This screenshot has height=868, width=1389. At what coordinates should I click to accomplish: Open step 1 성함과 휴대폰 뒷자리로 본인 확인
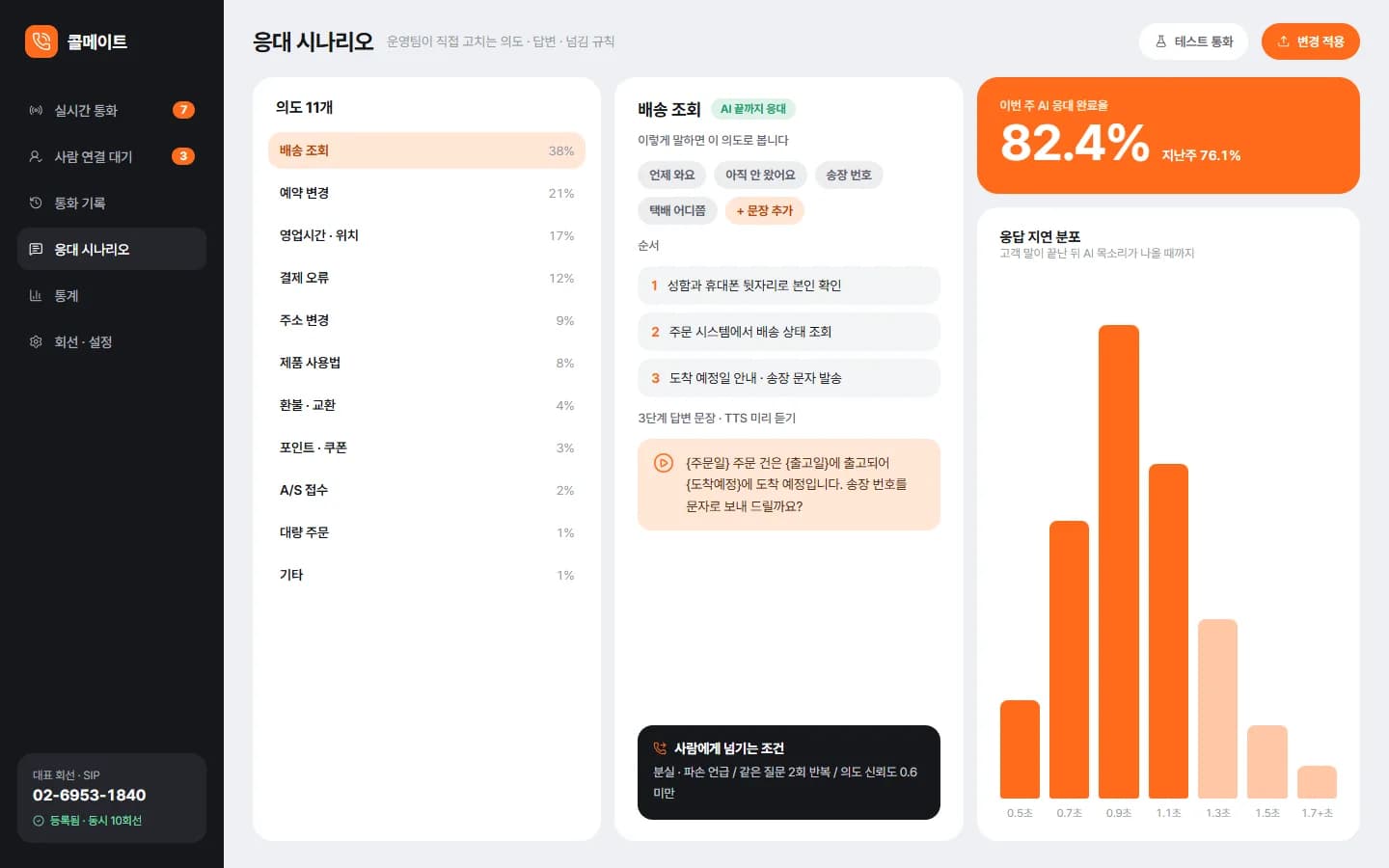coord(789,285)
